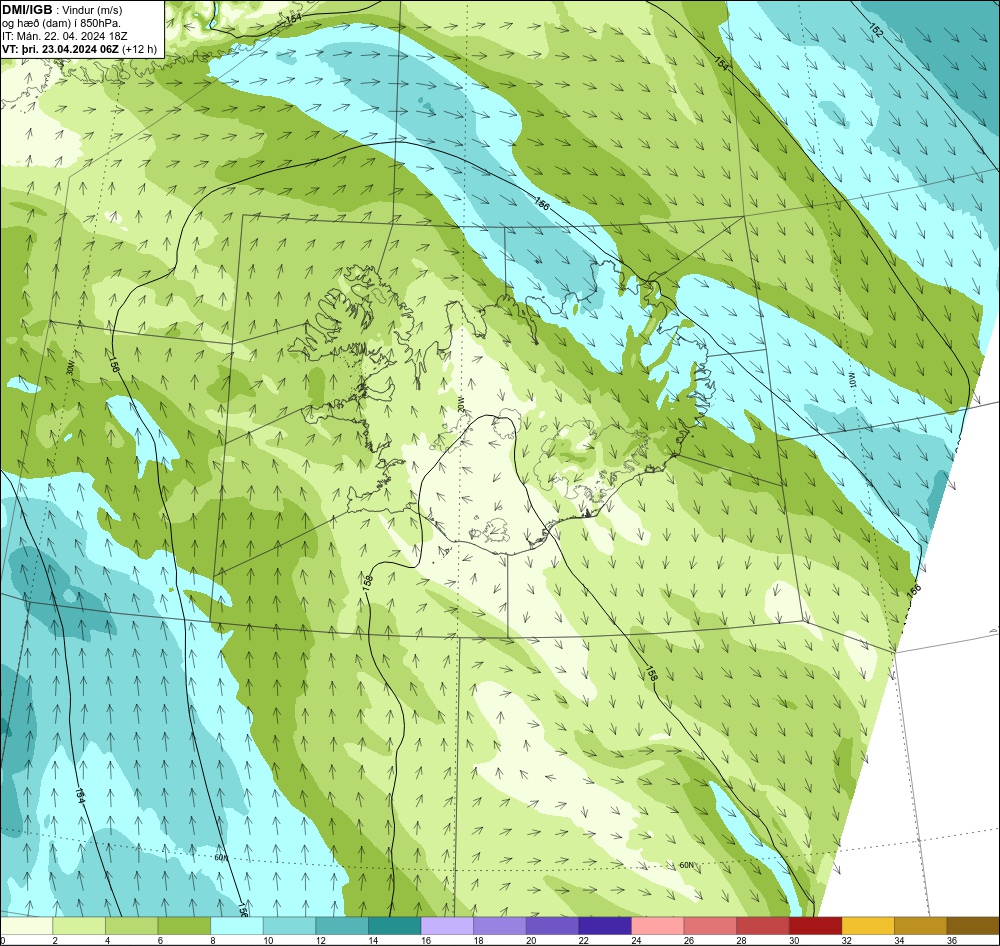
Task: Select the 2–4 m/s light green legend swatch
Action: pos(79,926)
